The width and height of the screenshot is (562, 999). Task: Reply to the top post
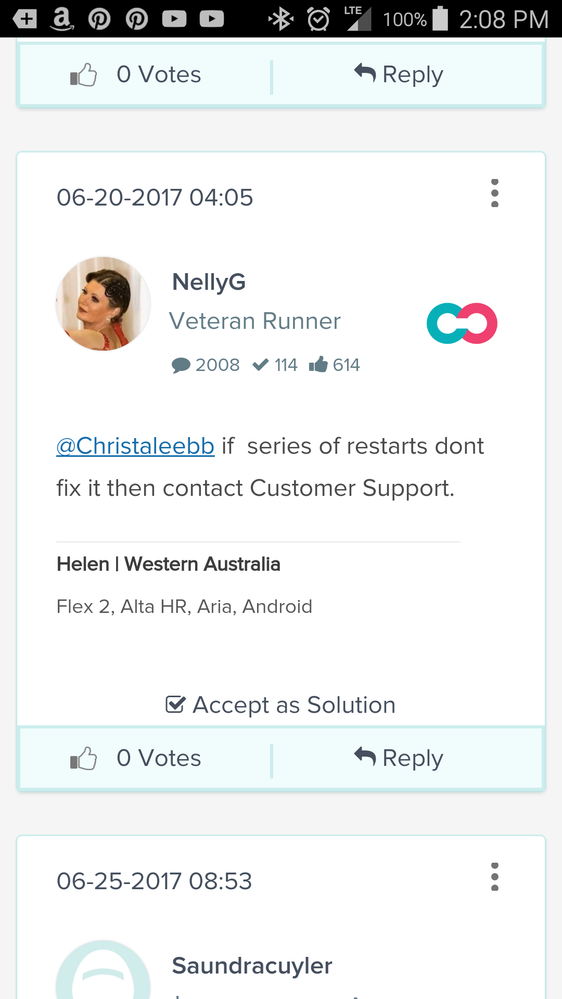click(x=398, y=74)
